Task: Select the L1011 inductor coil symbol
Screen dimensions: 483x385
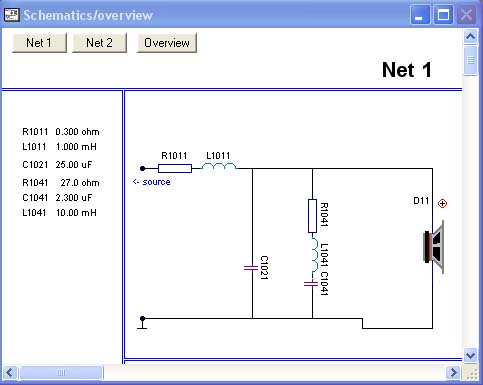Action: click(219, 166)
